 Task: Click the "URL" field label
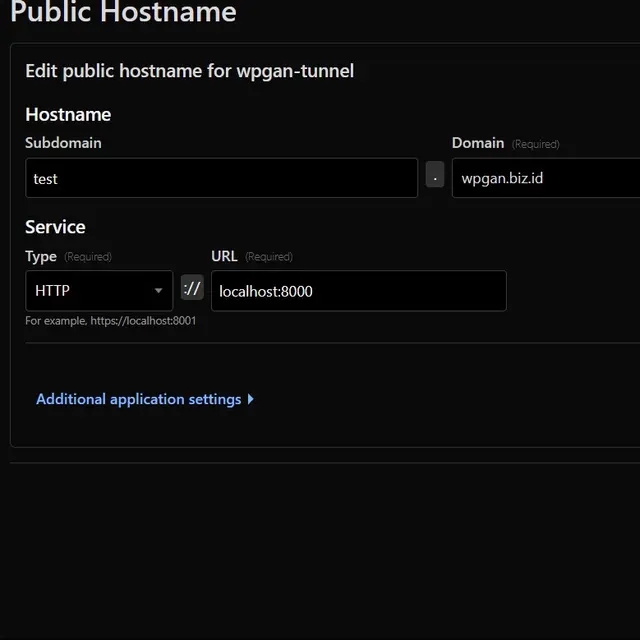tap(224, 256)
